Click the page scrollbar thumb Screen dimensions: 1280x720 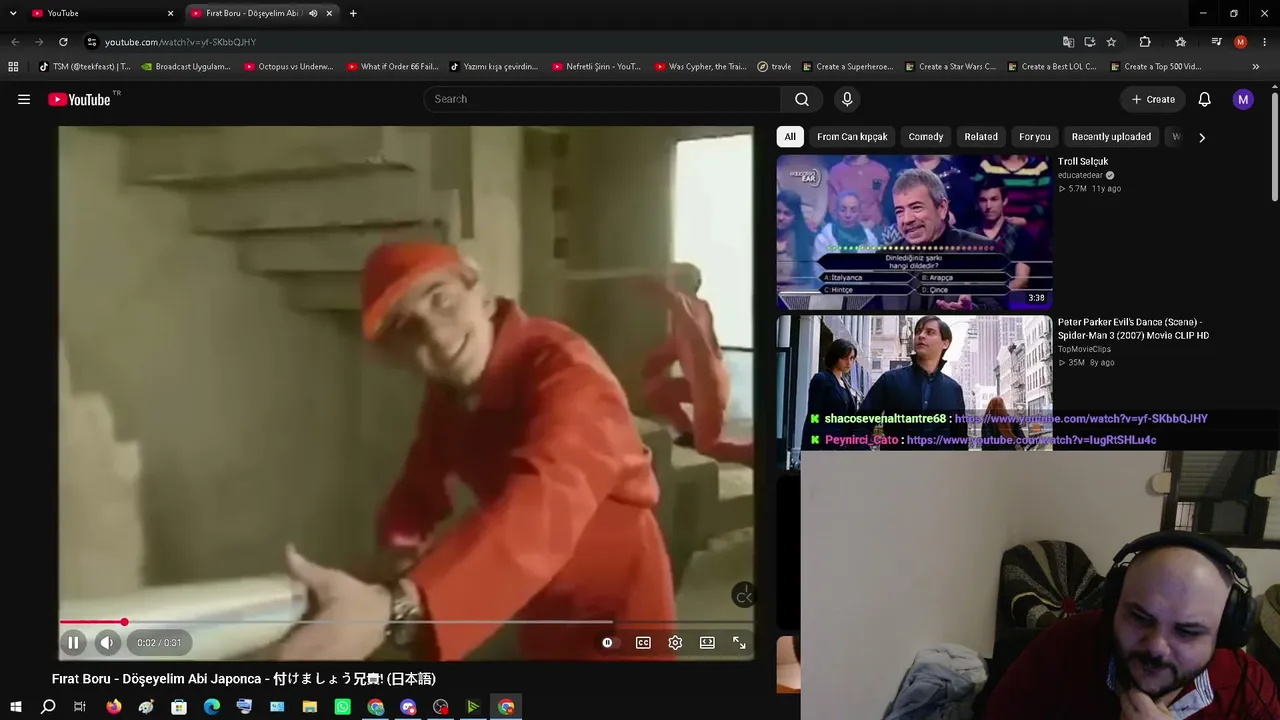[1275, 148]
